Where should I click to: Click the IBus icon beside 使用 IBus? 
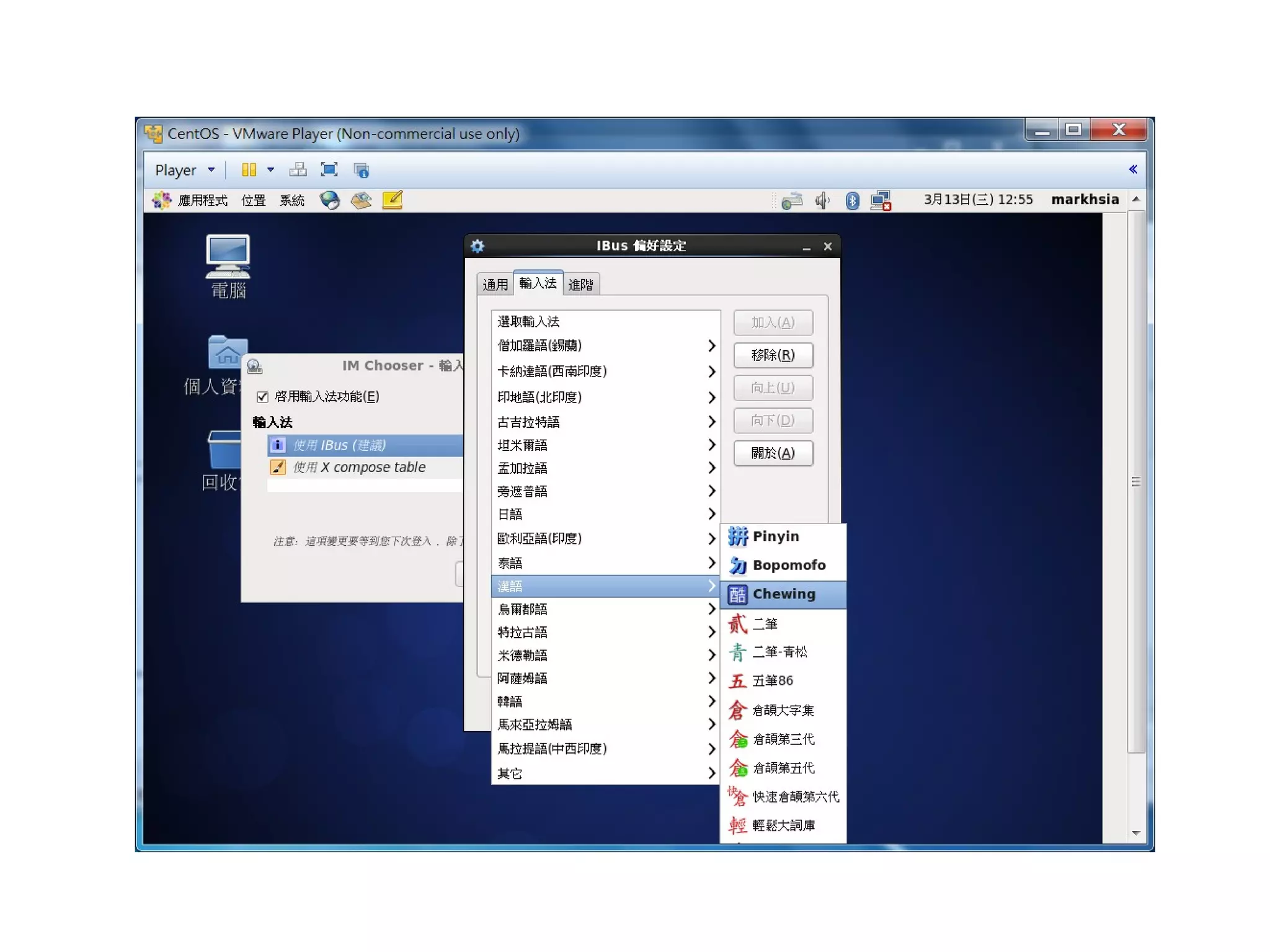pyautogui.click(x=278, y=445)
